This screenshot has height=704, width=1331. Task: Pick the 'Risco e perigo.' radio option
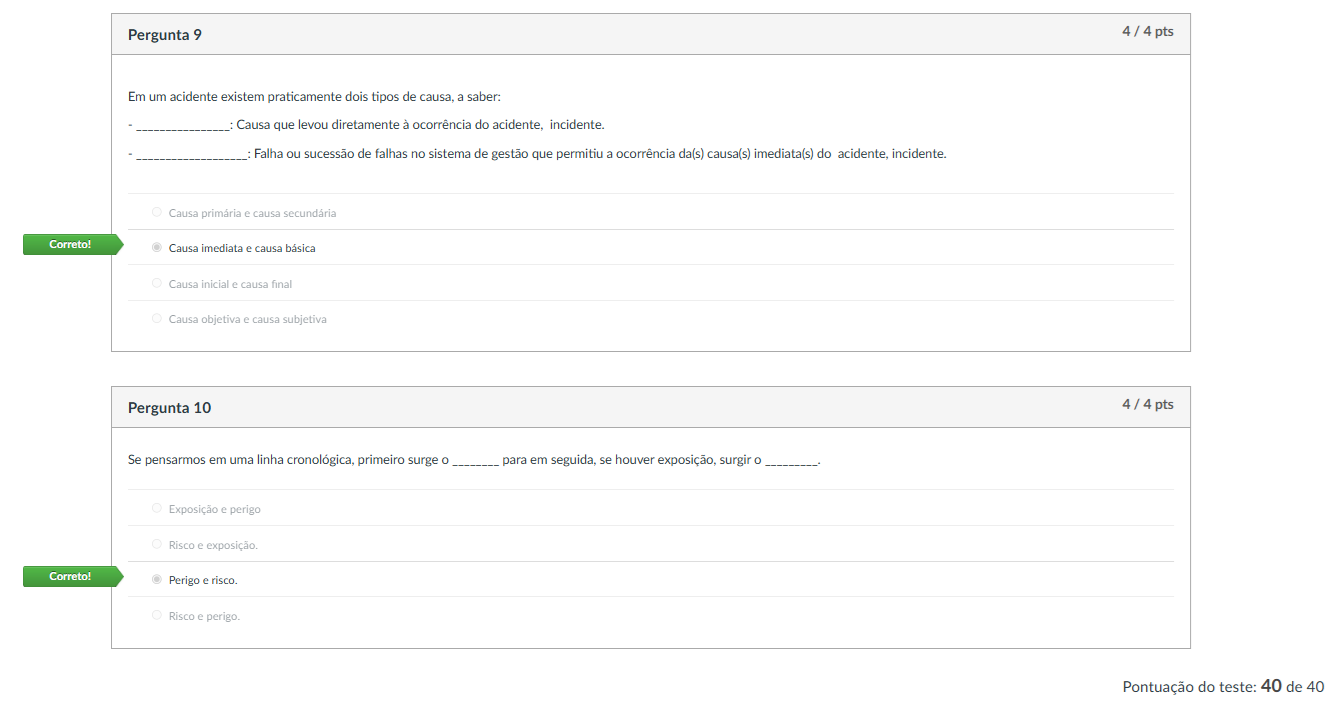157,615
